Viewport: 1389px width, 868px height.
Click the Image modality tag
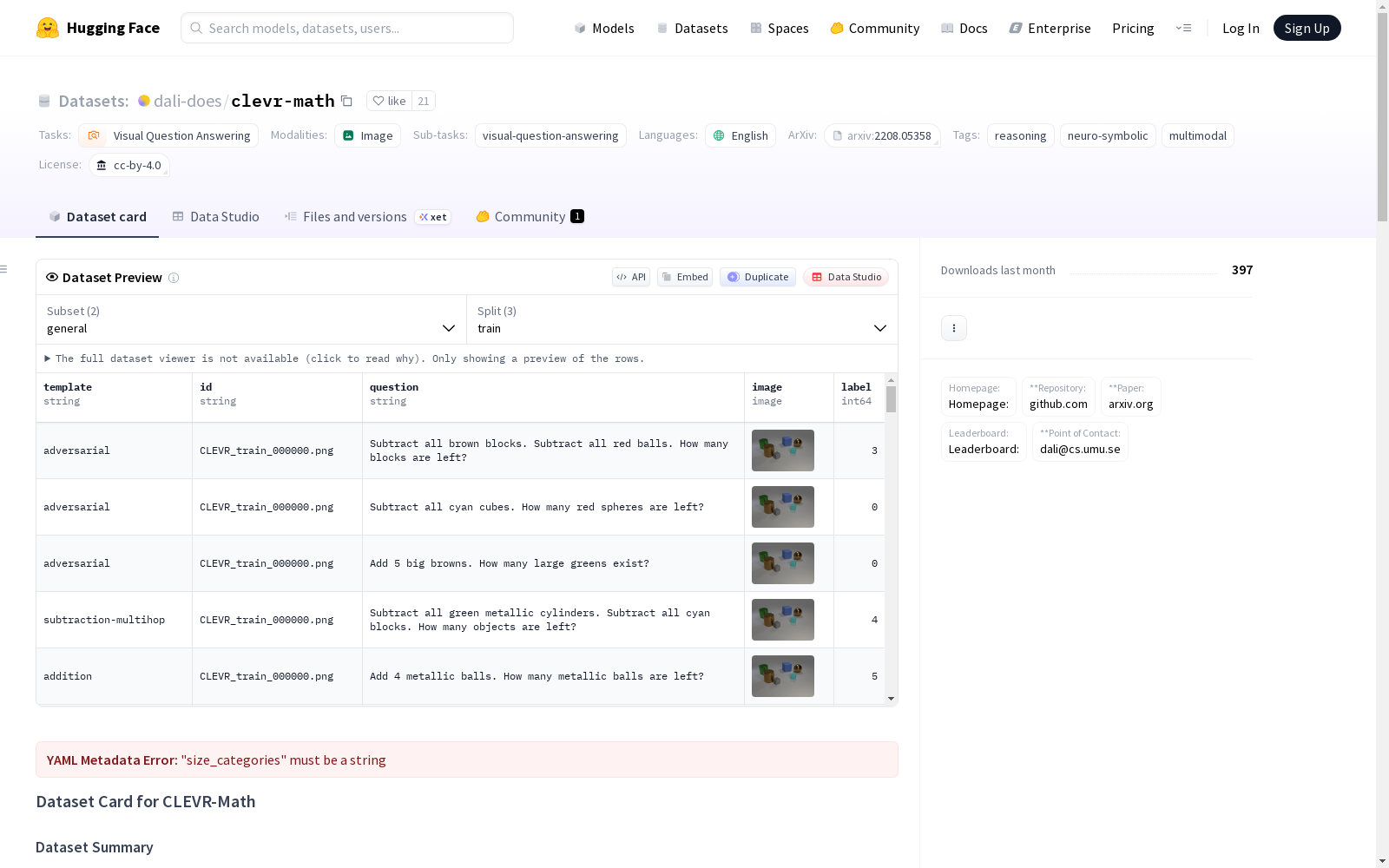pyautogui.click(x=367, y=135)
